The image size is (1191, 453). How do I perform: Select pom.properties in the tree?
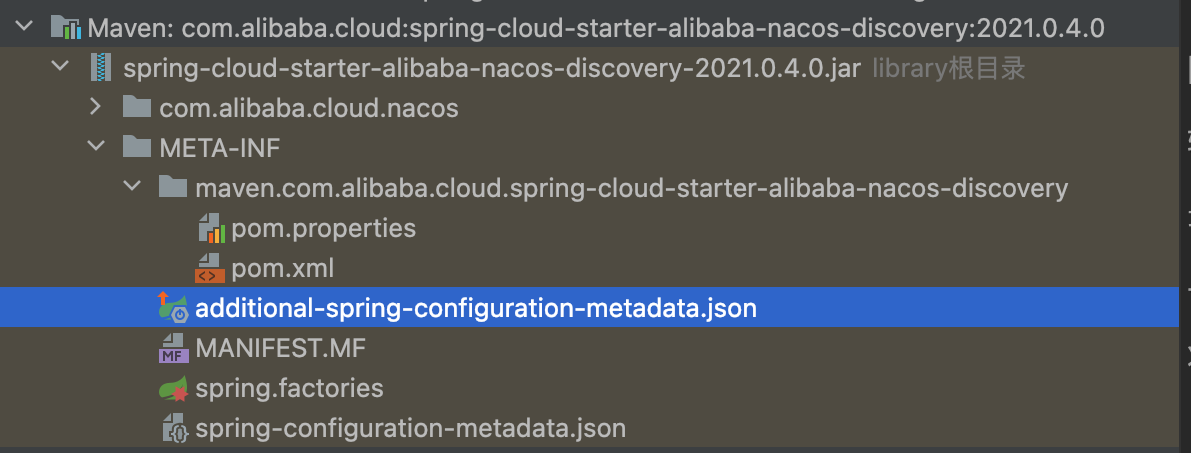pos(323,228)
